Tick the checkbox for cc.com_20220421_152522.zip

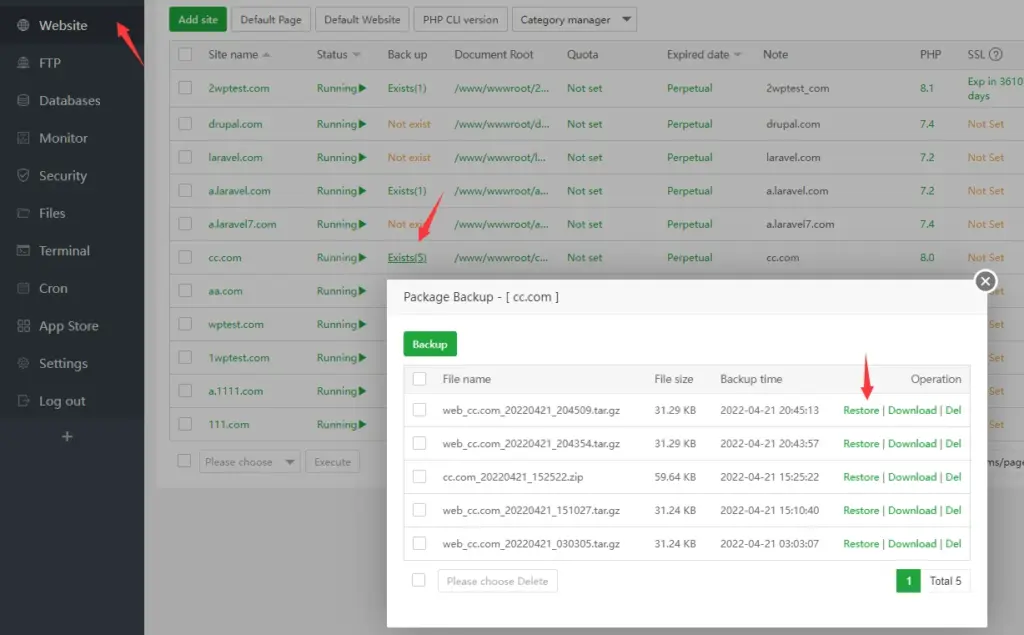click(419, 477)
